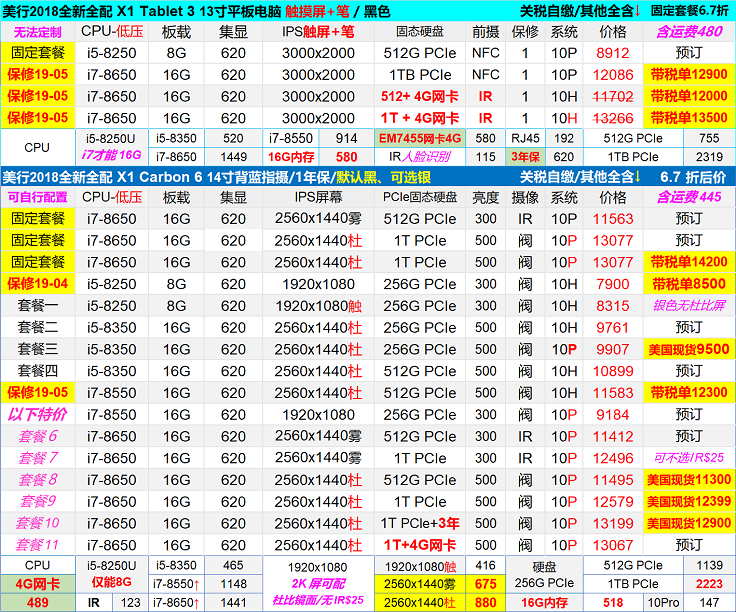The height and width of the screenshot is (612, 736).
Task: Select the value 2319
Action: coord(709,157)
